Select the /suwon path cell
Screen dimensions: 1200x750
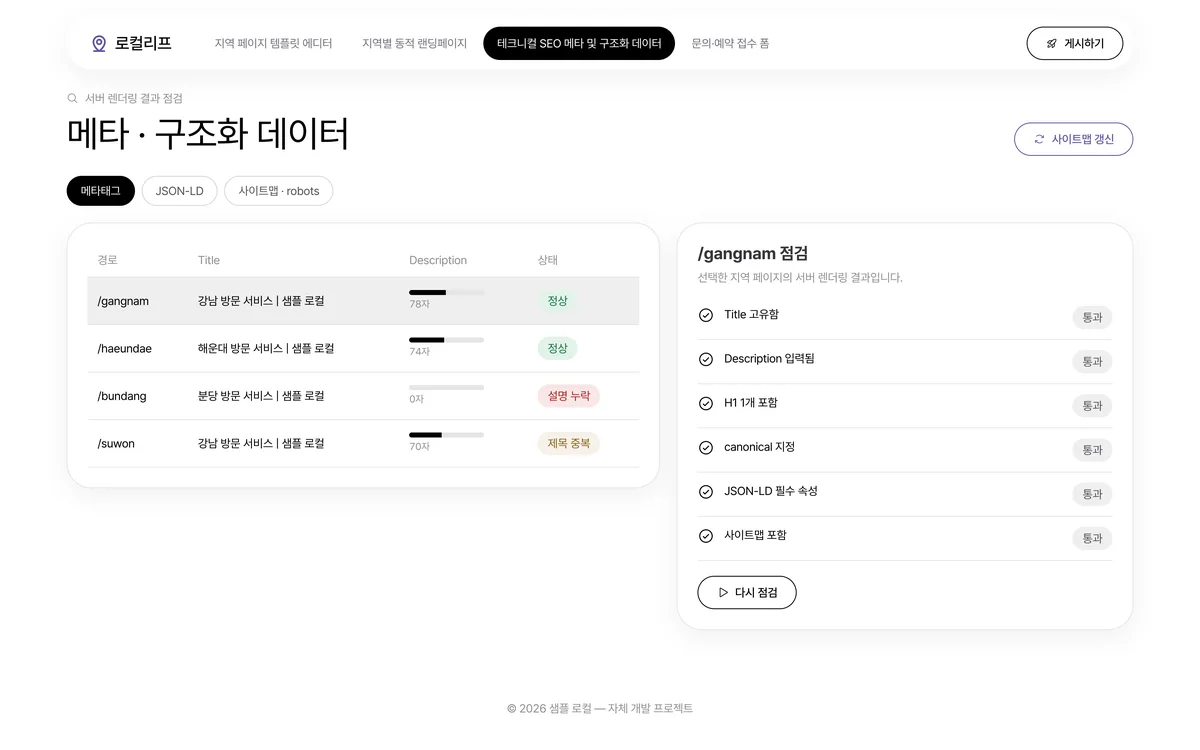pyautogui.click(x=116, y=443)
